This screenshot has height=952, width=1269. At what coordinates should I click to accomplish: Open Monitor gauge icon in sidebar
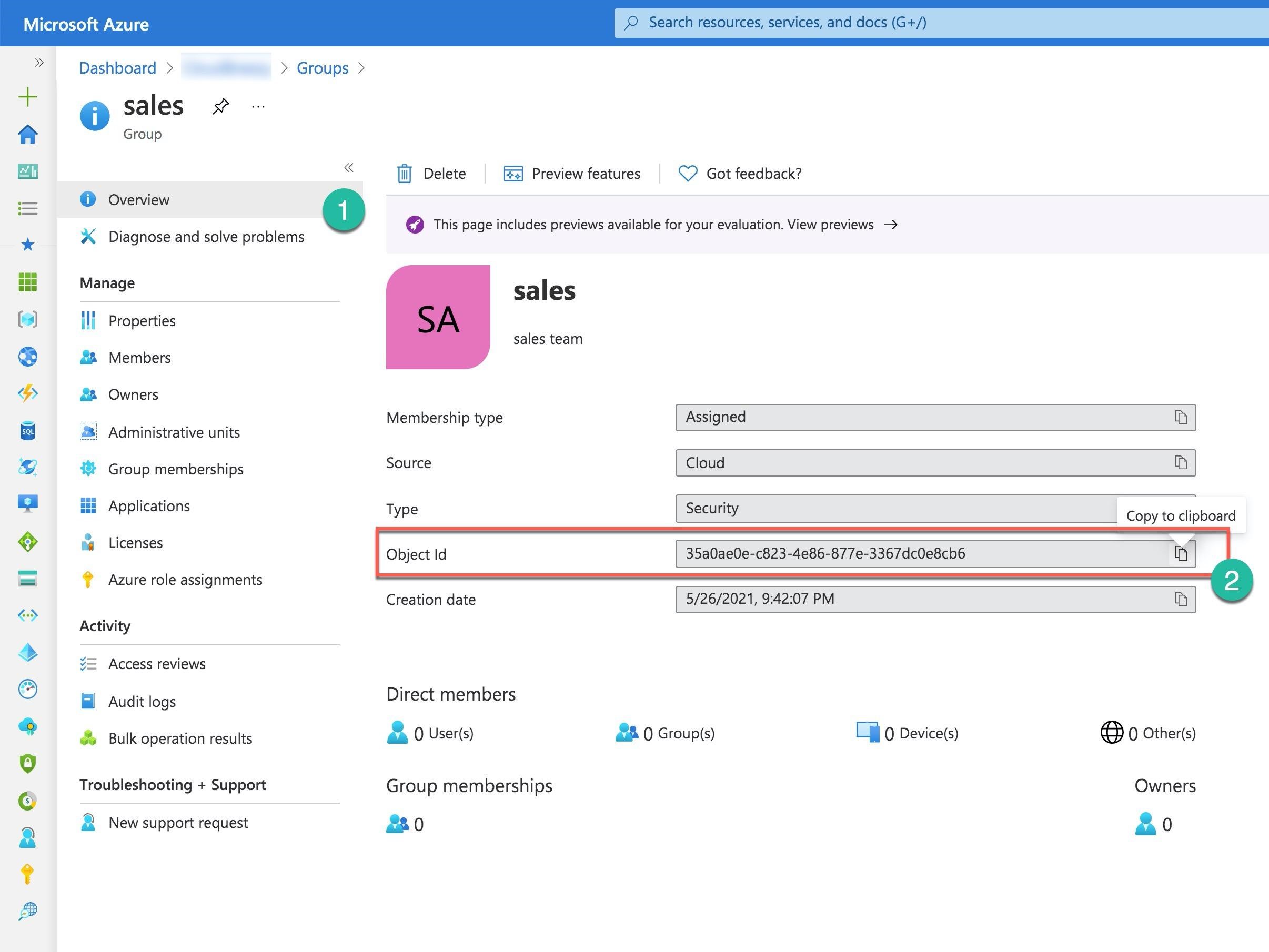pyautogui.click(x=27, y=689)
